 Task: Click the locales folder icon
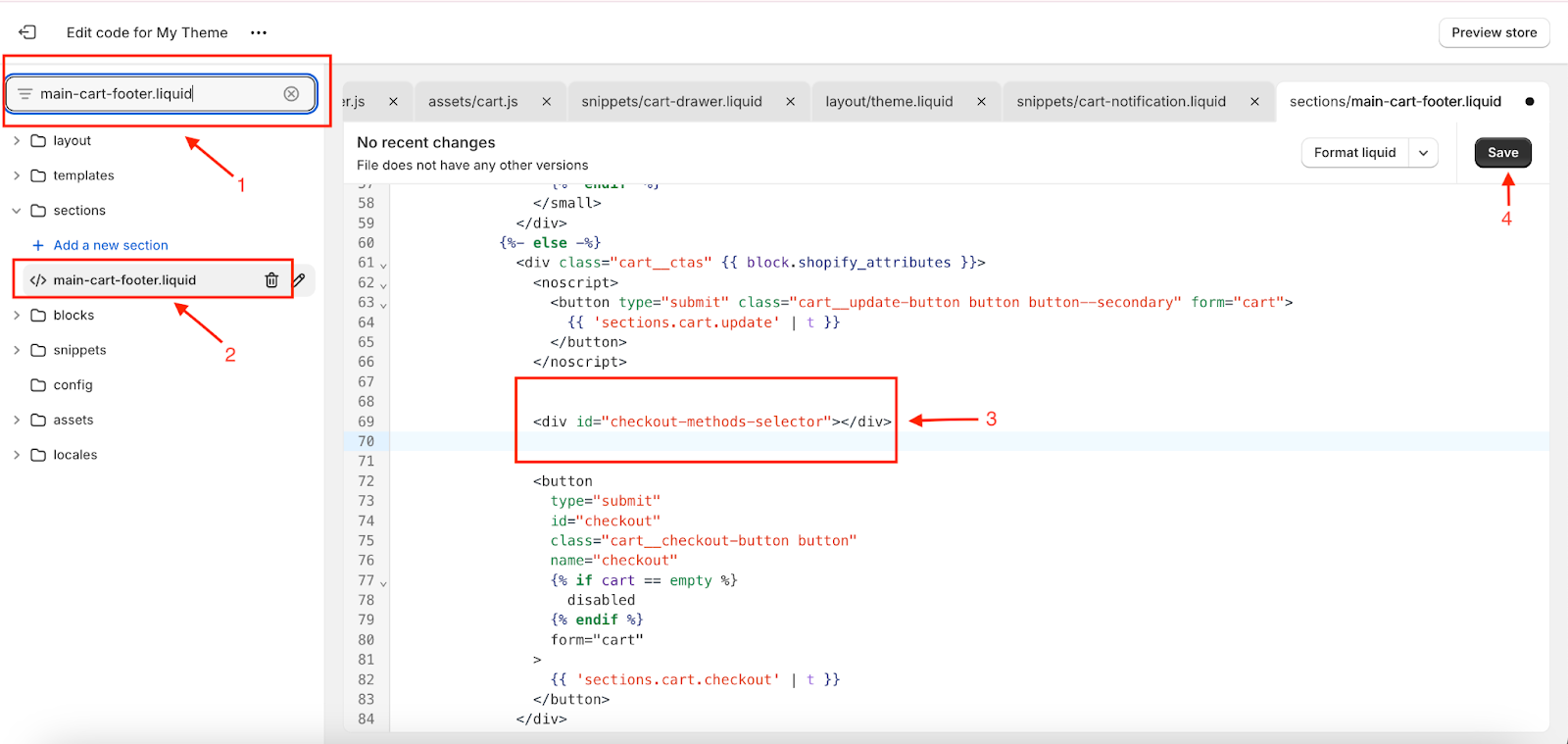tap(38, 455)
